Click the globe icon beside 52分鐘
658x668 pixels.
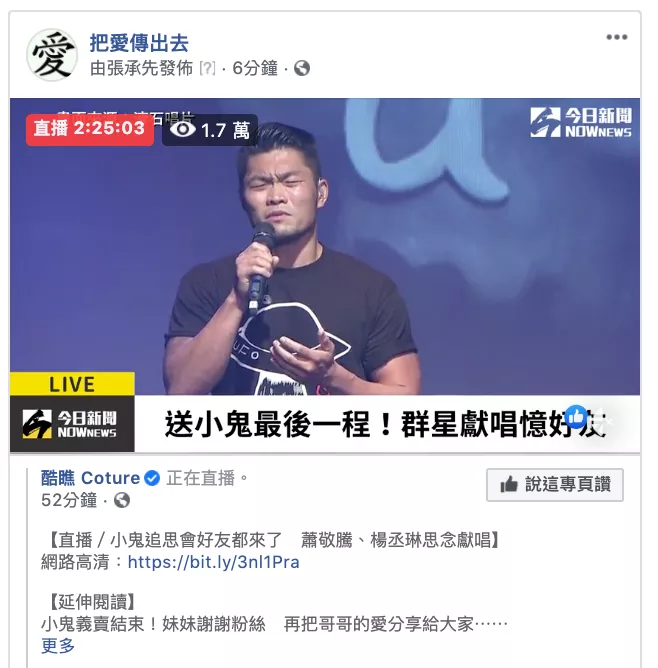122,500
